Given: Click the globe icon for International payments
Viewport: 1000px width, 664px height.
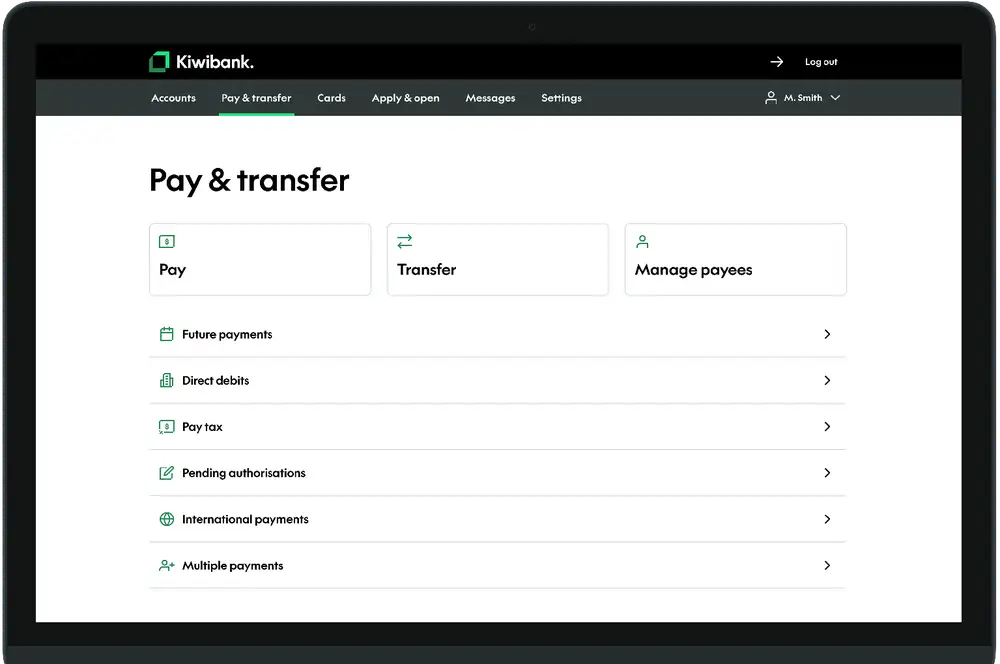Looking at the screenshot, I should (166, 519).
